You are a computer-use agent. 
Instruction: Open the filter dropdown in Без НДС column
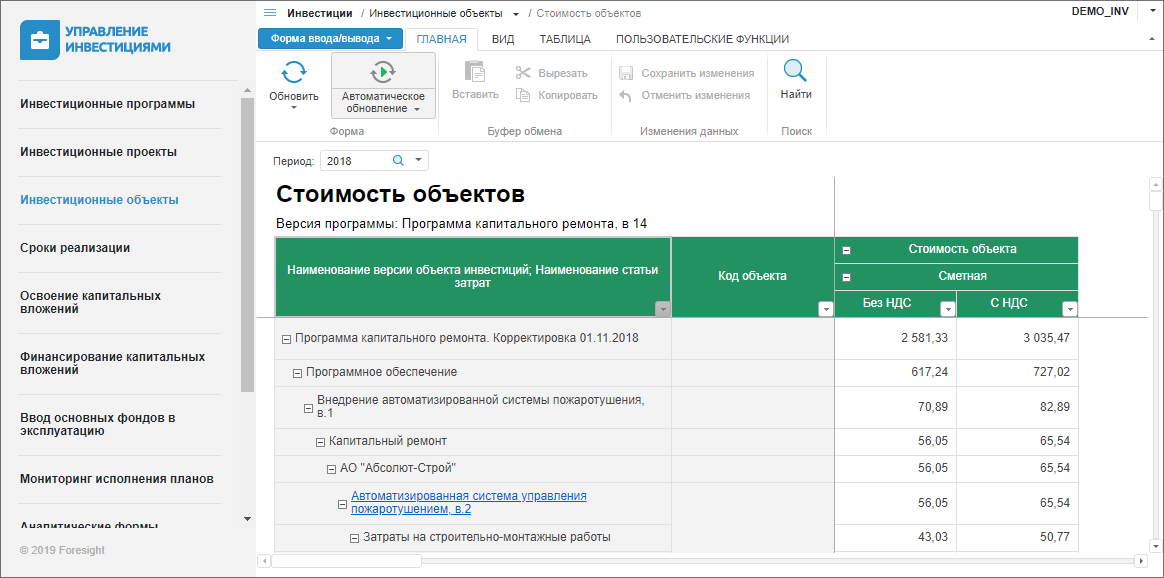tap(947, 309)
